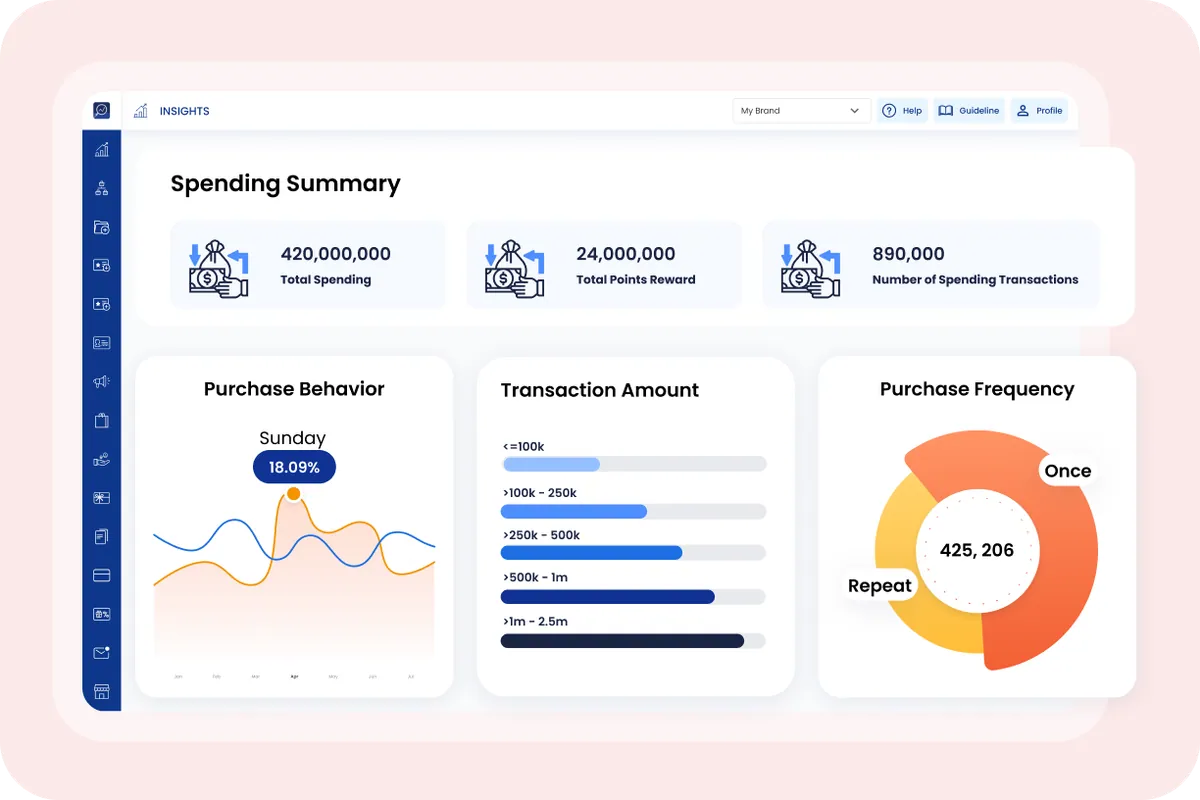Click the Total Spending label
1200x800 pixels.
coord(326,280)
